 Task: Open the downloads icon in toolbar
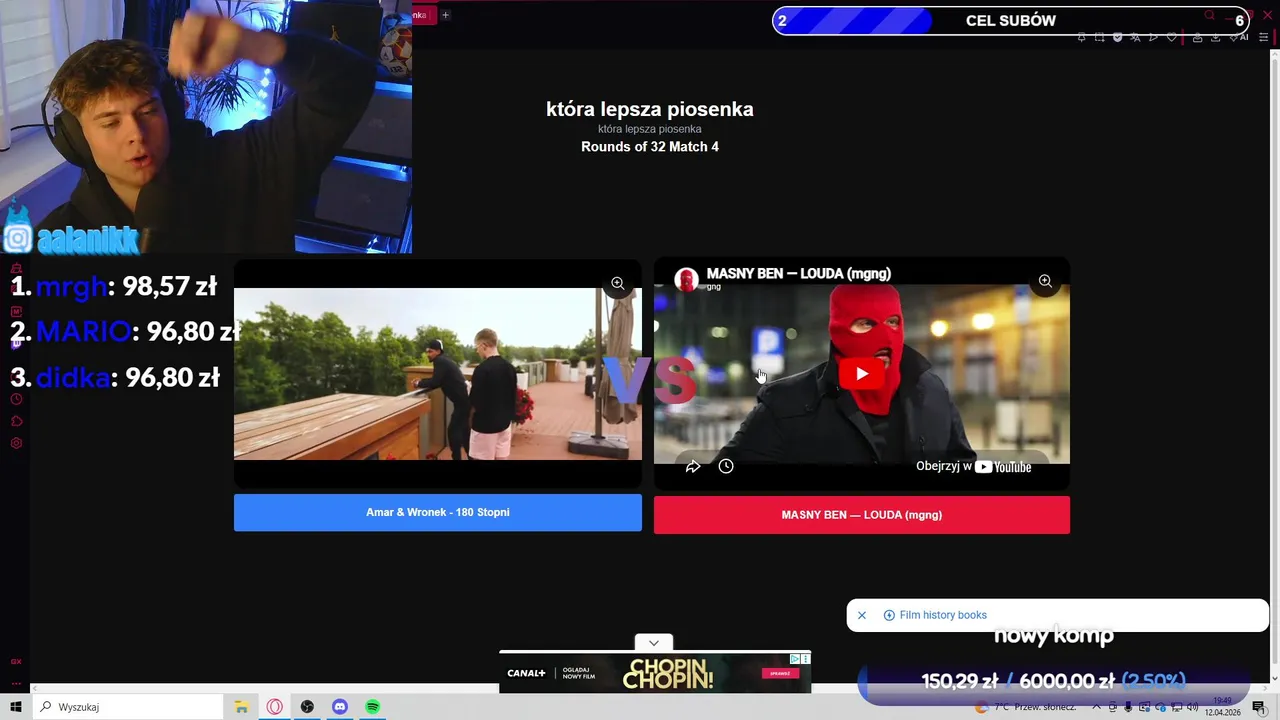coord(1215,37)
